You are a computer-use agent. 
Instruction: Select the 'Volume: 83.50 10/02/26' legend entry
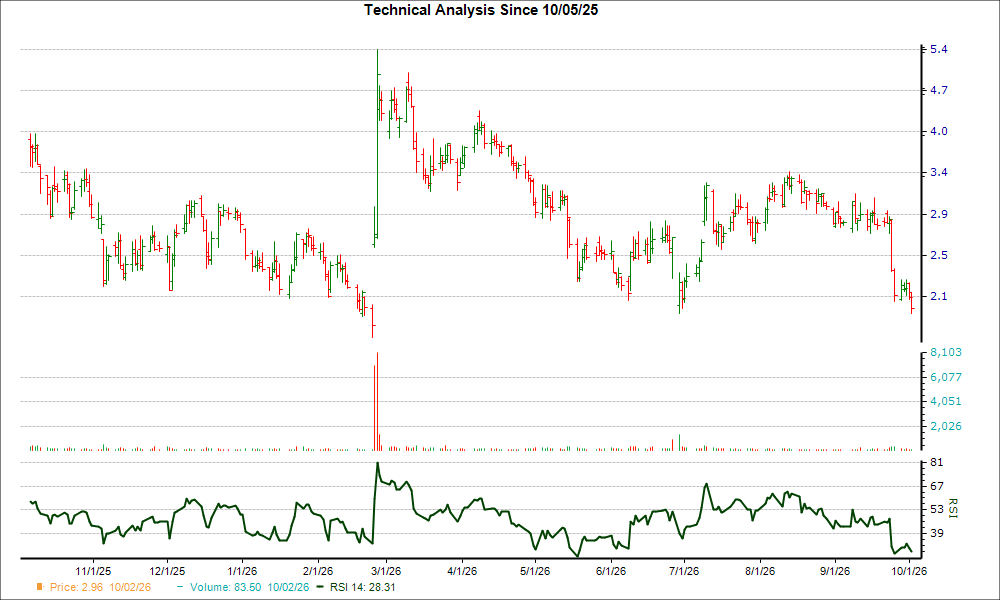249,587
